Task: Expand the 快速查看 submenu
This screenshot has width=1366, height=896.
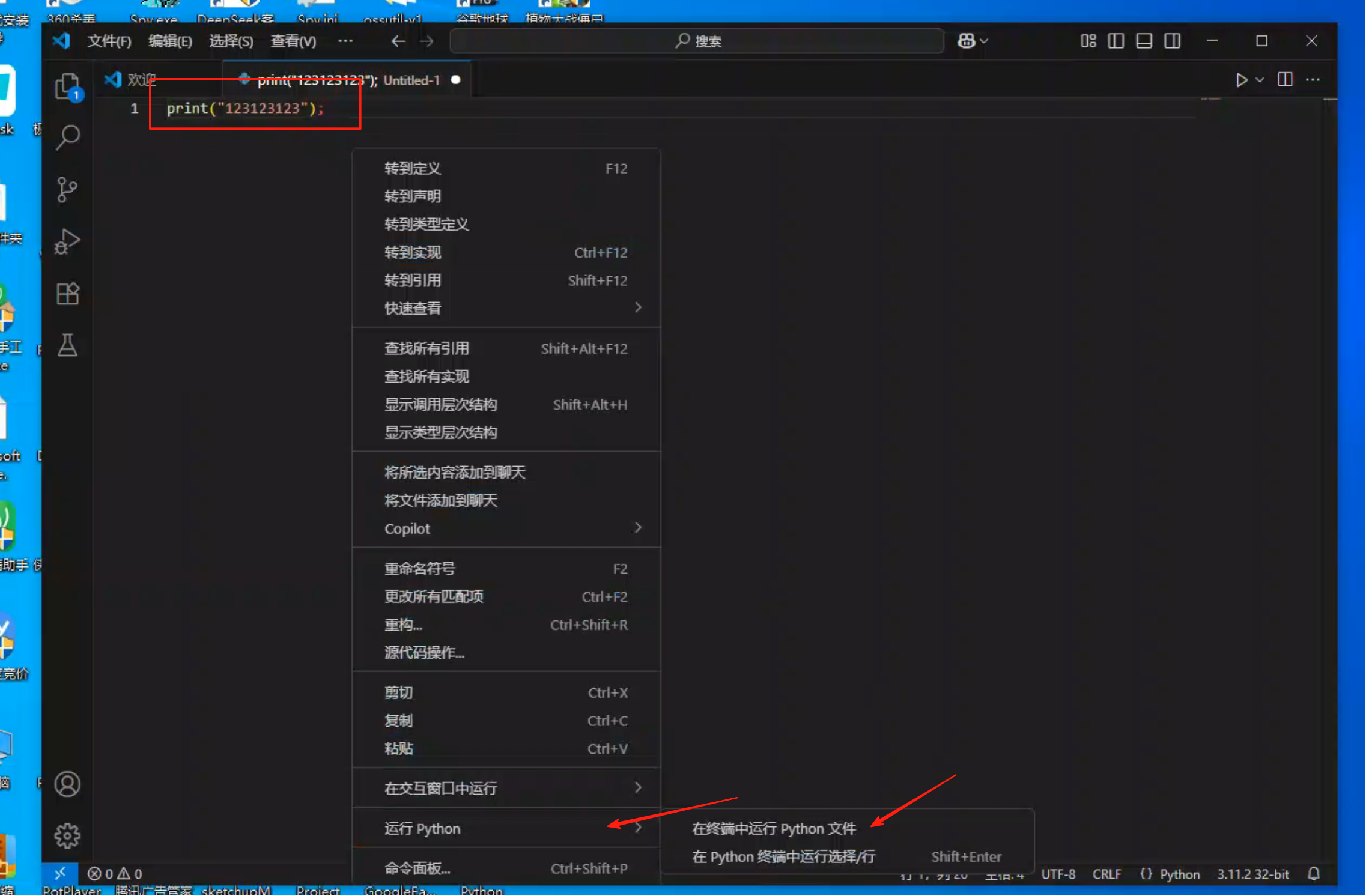Action: [x=506, y=308]
